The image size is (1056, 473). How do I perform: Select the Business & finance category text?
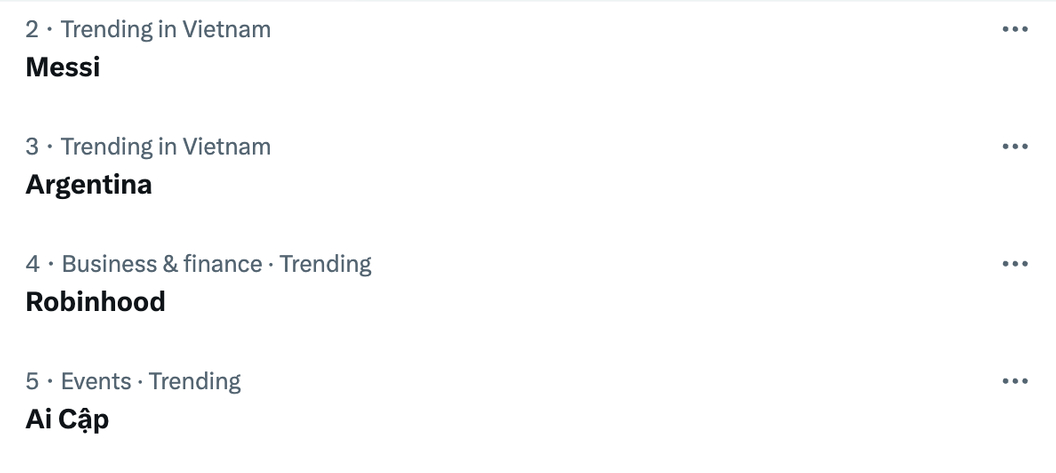point(162,264)
